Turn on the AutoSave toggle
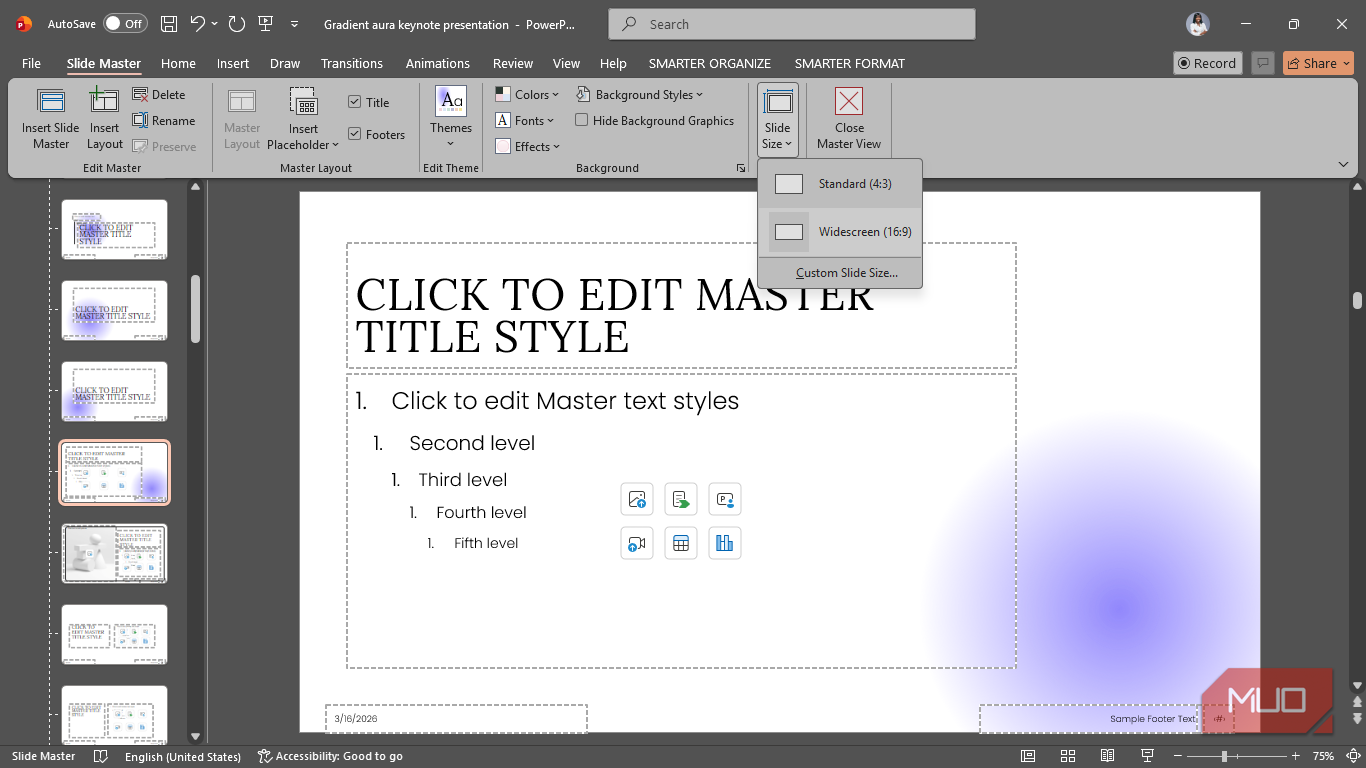The height and width of the screenshot is (768, 1366). (x=125, y=24)
